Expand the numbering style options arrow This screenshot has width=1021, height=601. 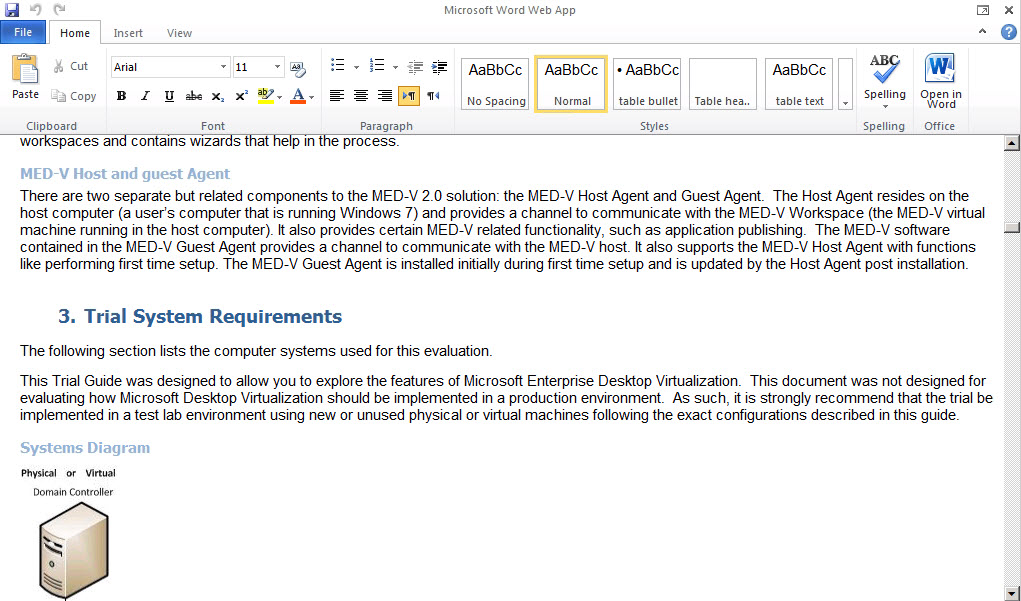click(x=395, y=67)
